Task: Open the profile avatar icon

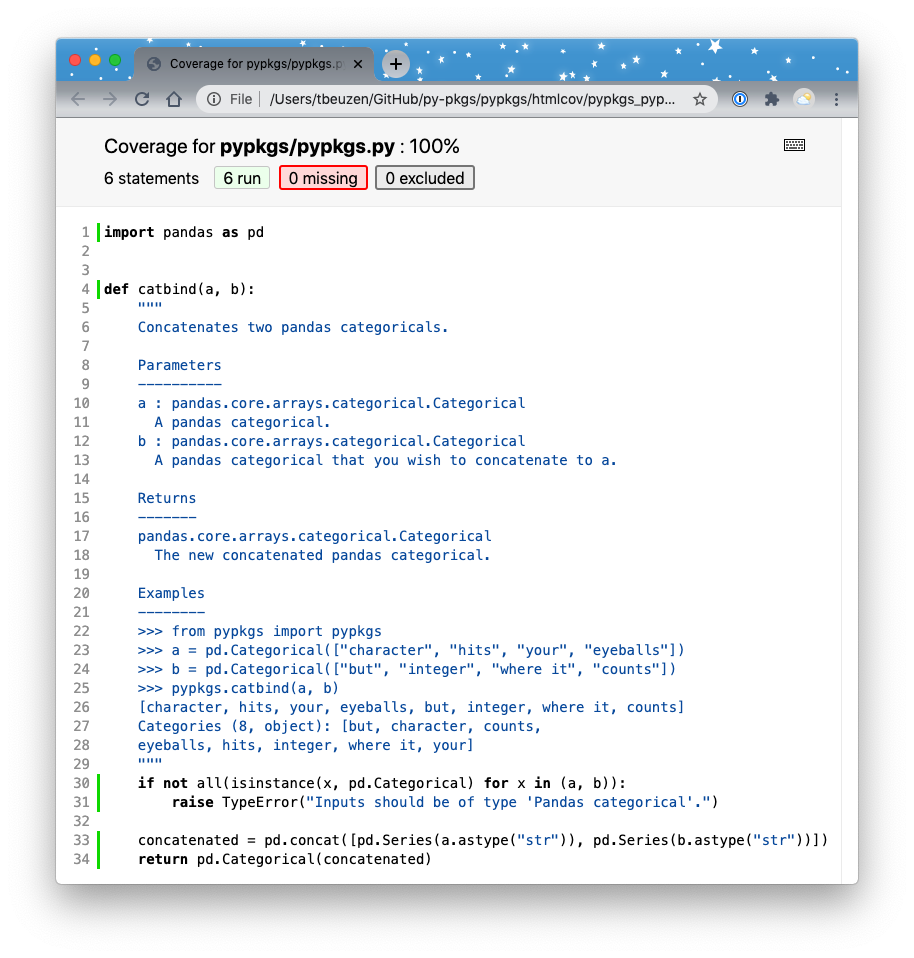Action: click(x=804, y=99)
